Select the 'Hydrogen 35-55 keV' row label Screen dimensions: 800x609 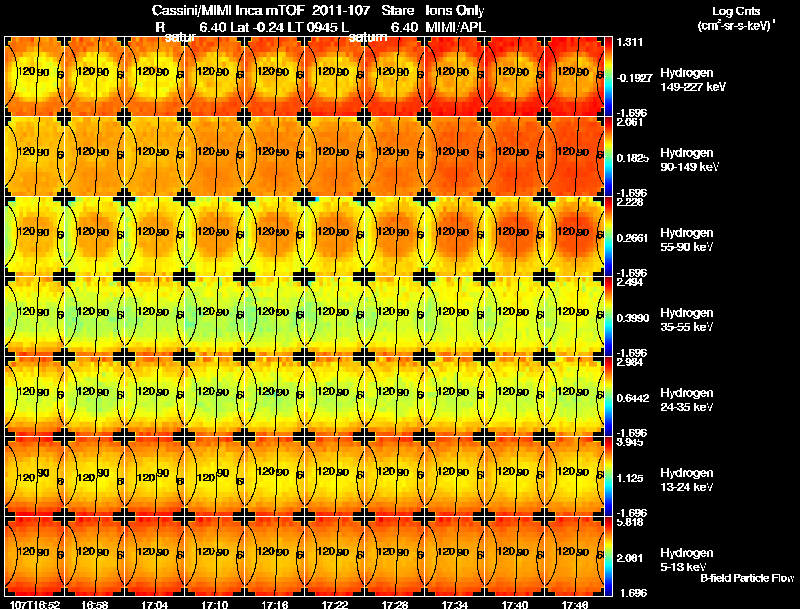coord(687,320)
